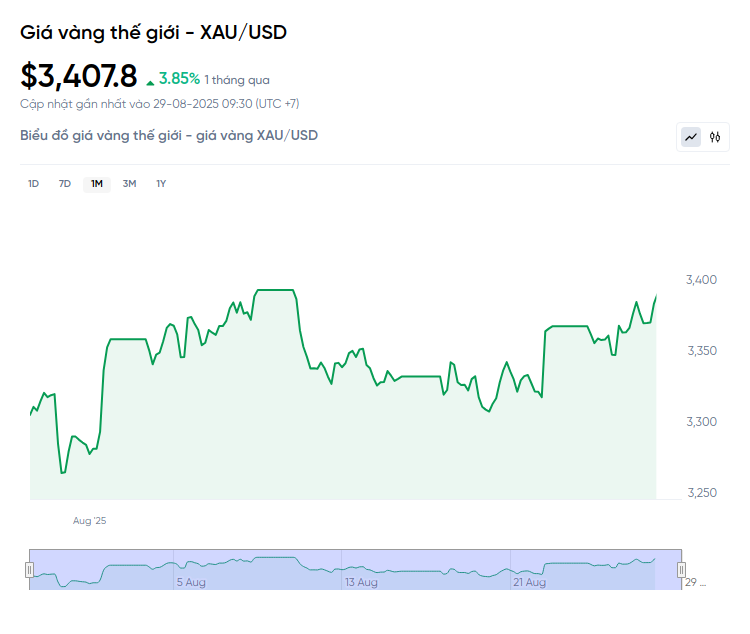Select the 3M time range
The width and height of the screenshot is (750, 634).
click(129, 184)
